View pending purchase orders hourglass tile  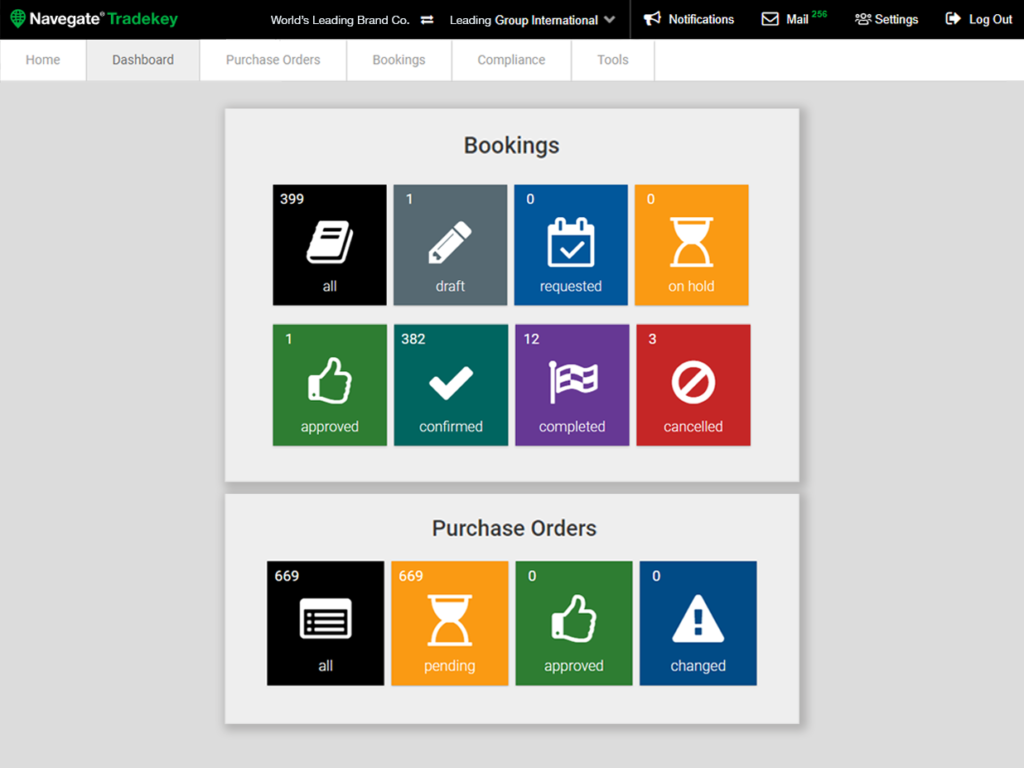click(449, 623)
